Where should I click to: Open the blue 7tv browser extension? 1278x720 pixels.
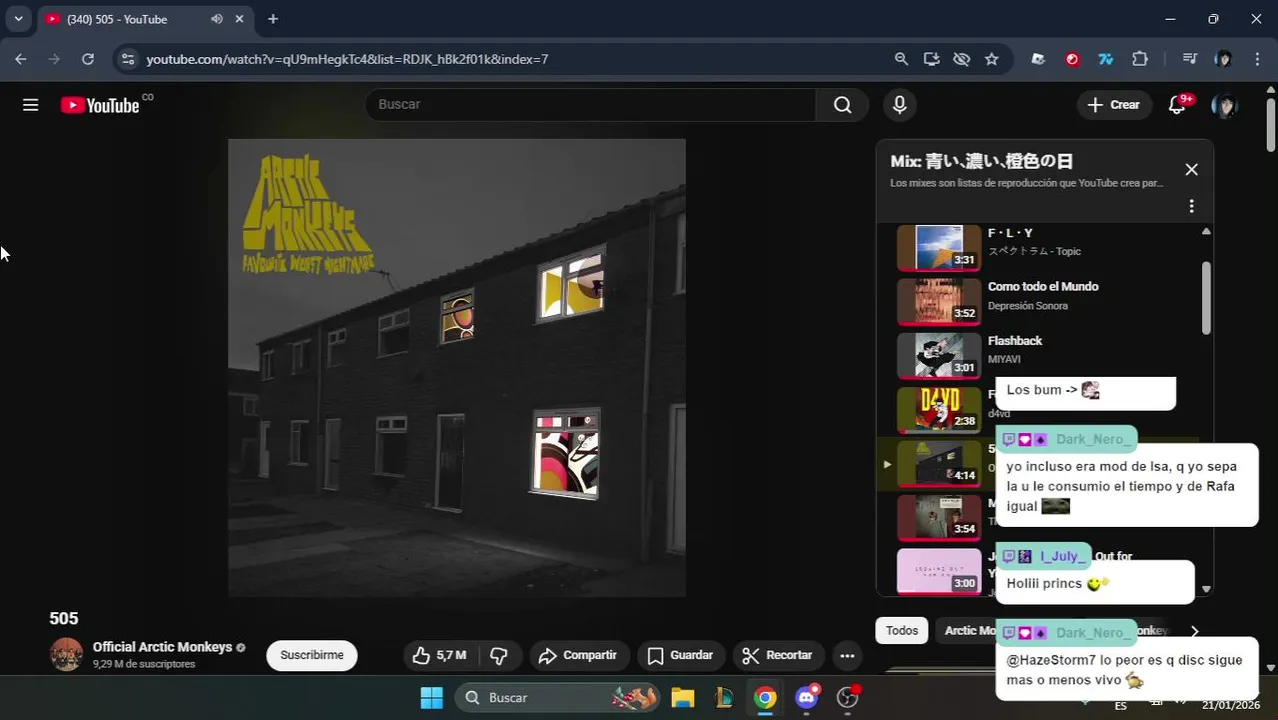tap(1106, 59)
